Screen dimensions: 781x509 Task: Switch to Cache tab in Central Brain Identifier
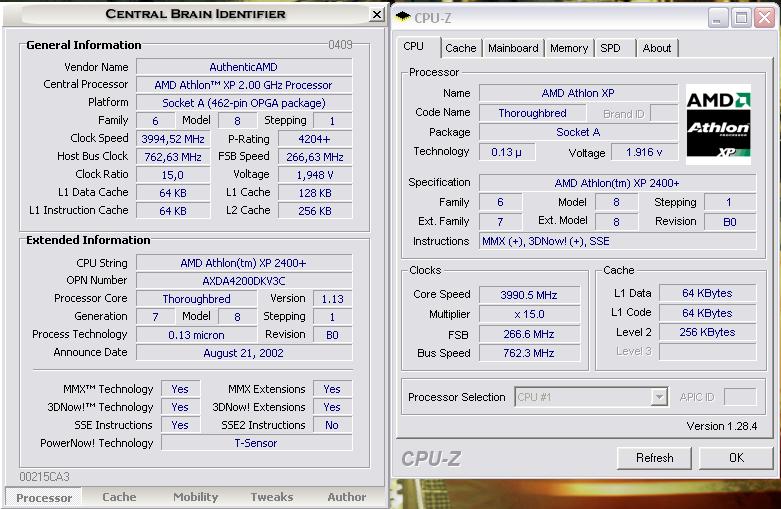coord(119,497)
